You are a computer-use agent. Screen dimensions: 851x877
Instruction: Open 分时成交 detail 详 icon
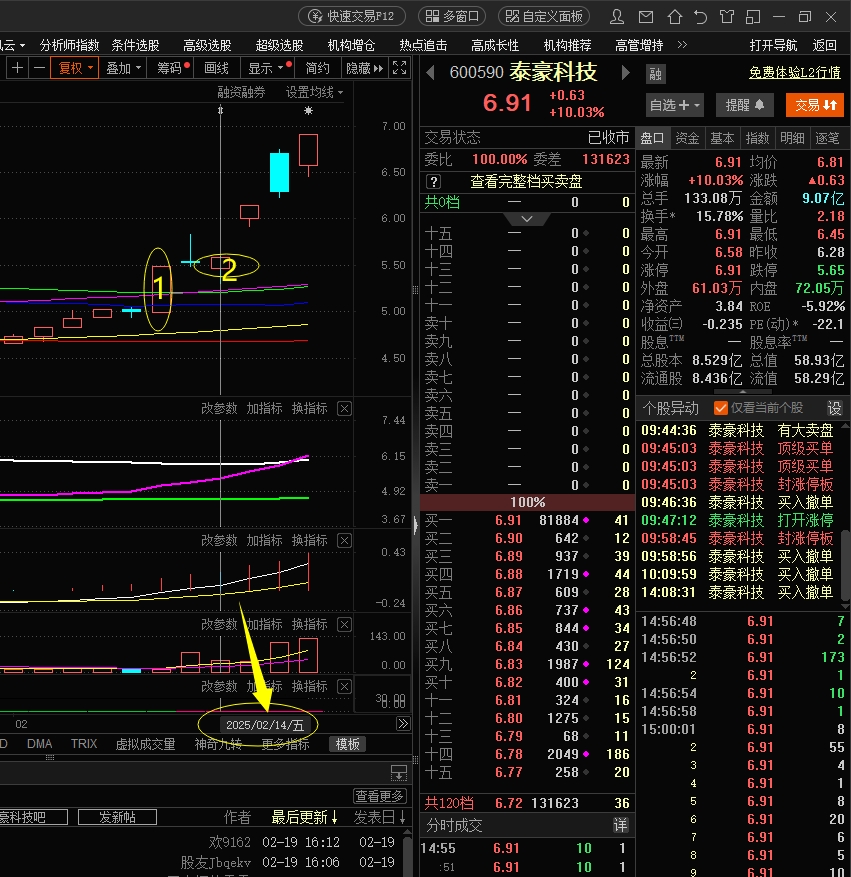[x=621, y=826]
